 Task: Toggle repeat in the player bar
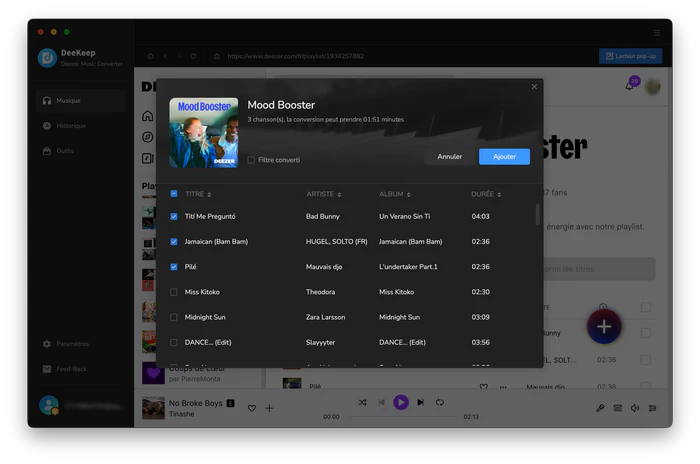click(440, 402)
